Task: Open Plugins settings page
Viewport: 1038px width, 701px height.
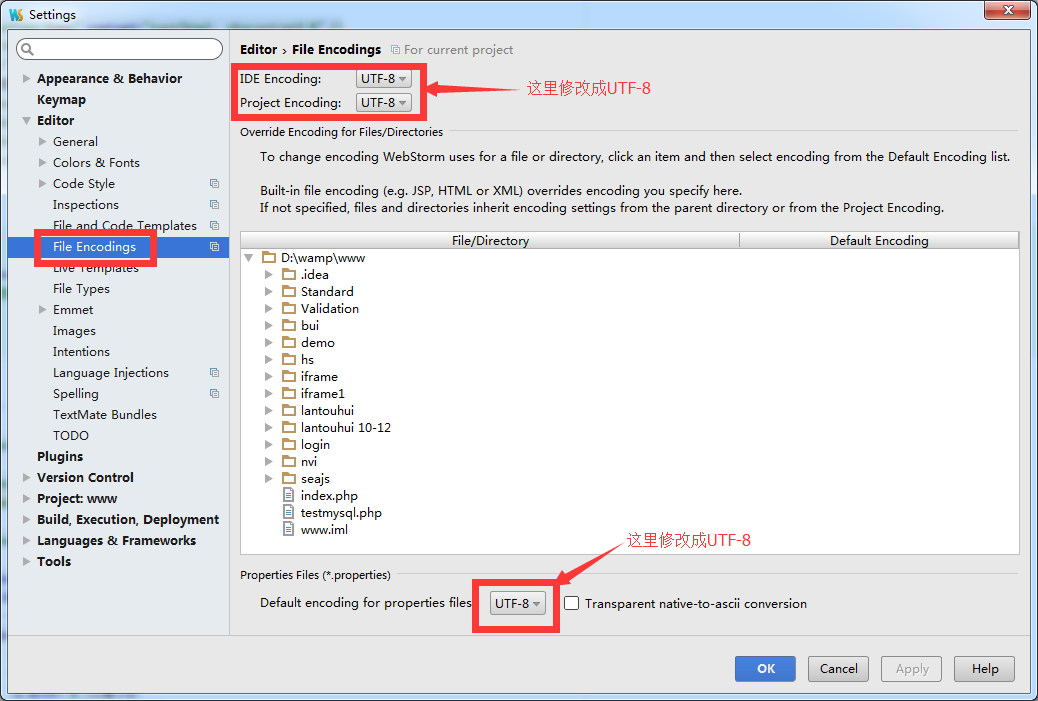Action: pyautogui.click(x=60, y=456)
